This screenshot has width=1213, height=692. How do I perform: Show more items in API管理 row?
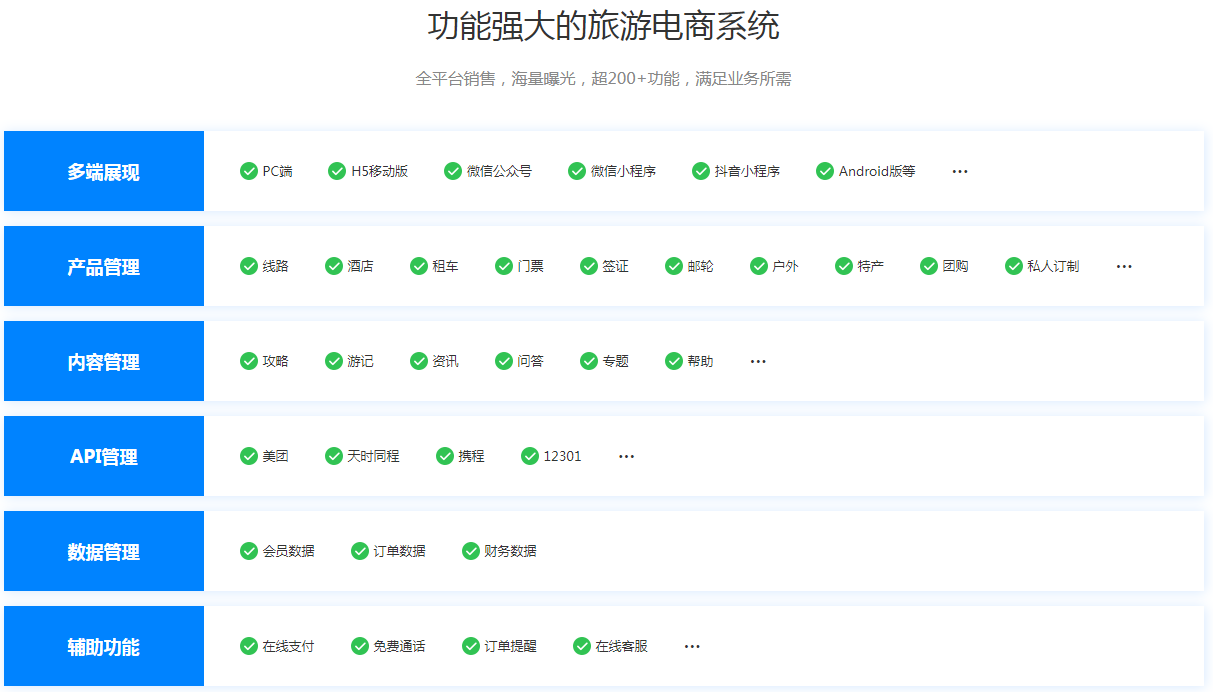point(627,456)
